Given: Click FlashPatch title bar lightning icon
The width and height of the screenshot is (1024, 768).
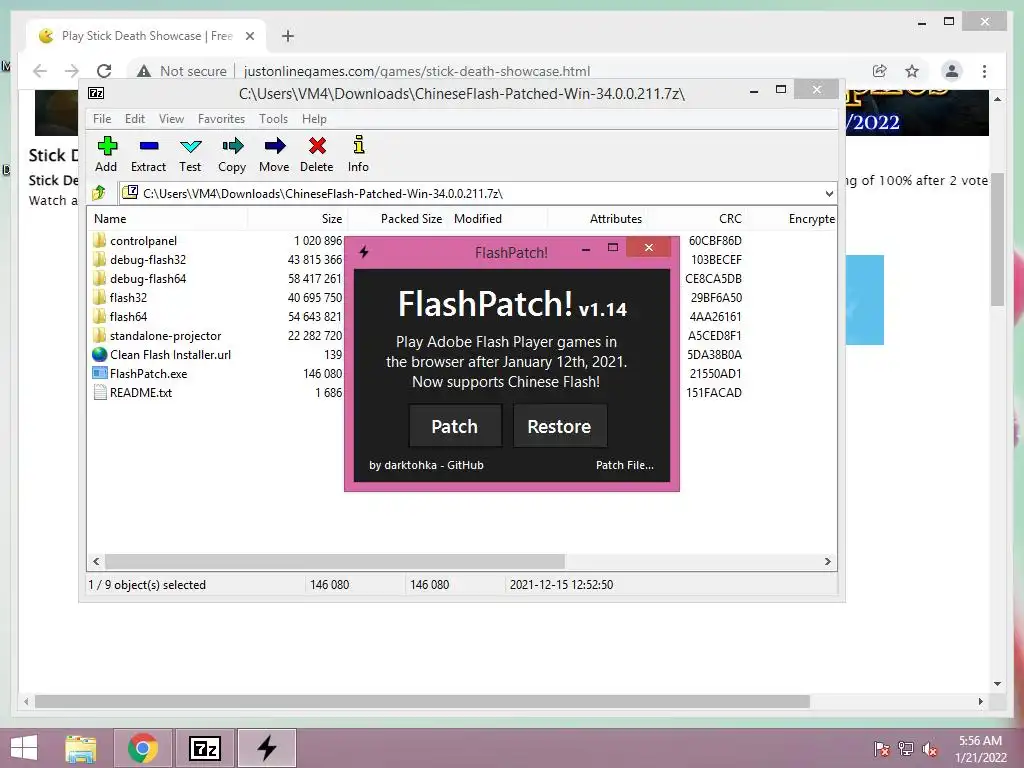Looking at the screenshot, I should (x=364, y=252).
